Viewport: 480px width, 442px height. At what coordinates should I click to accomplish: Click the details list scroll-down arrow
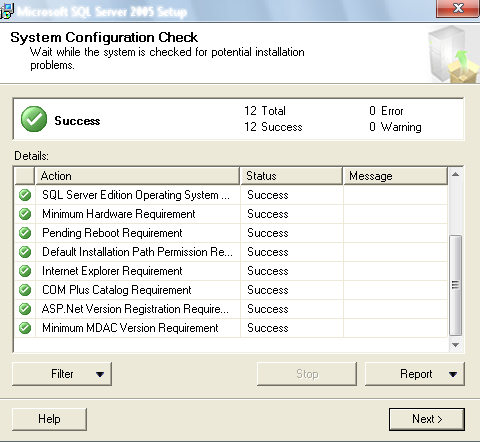coord(456,345)
